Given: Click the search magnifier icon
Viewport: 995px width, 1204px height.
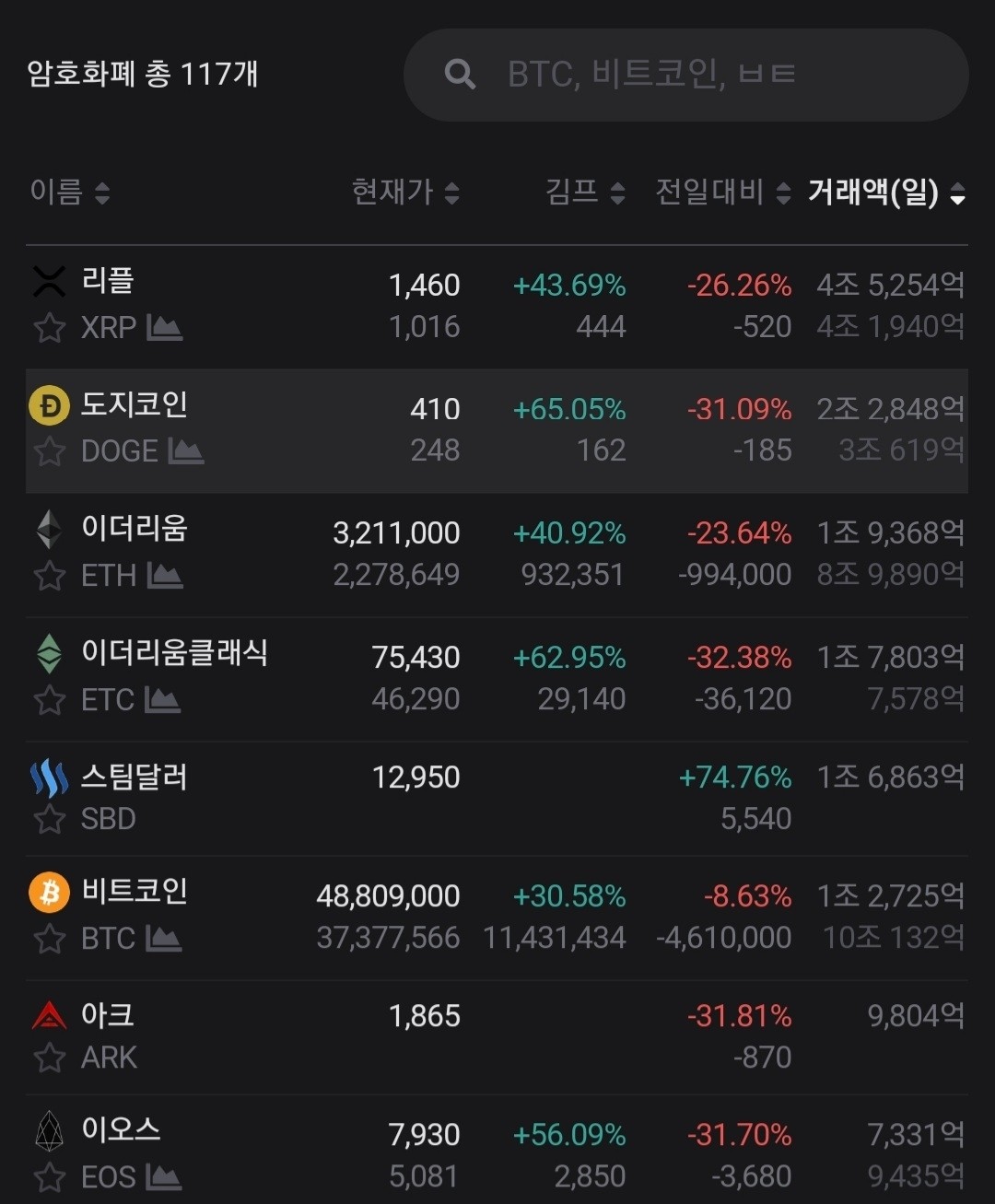Looking at the screenshot, I should (x=461, y=74).
